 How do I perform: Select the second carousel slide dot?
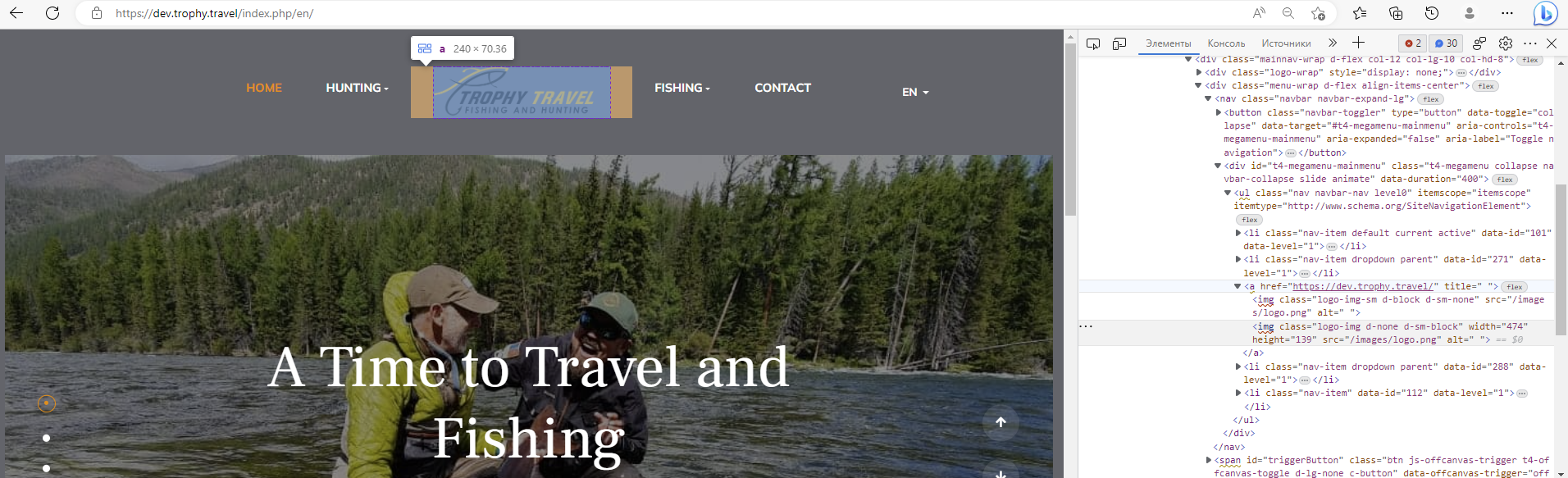(x=47, y=438)
